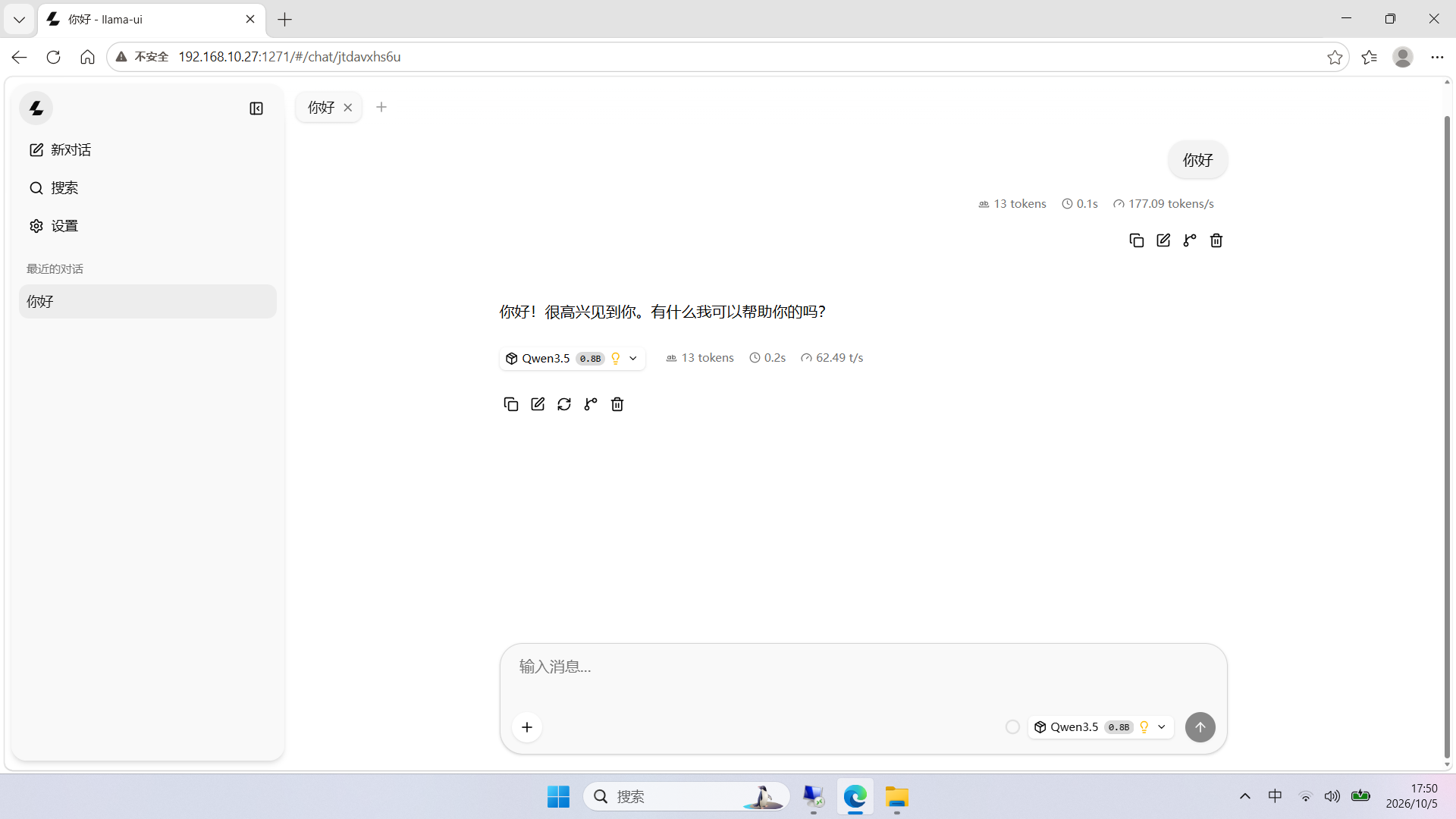Delete the assistant's reply

[617, 404]
